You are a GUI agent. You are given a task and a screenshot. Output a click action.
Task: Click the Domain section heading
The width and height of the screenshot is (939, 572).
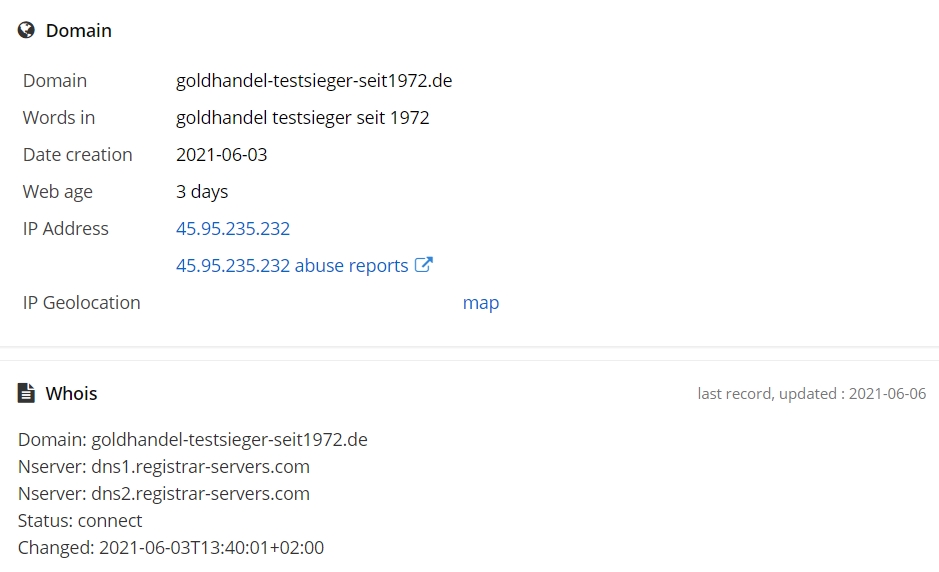coord(79,31)
